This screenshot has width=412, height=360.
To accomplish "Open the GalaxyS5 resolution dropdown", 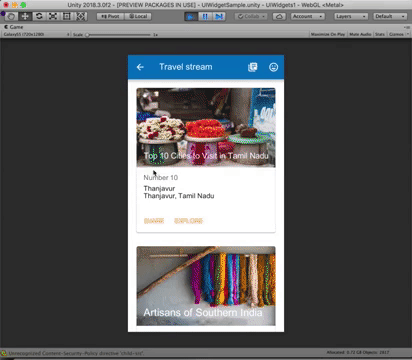I will (36, 34).
